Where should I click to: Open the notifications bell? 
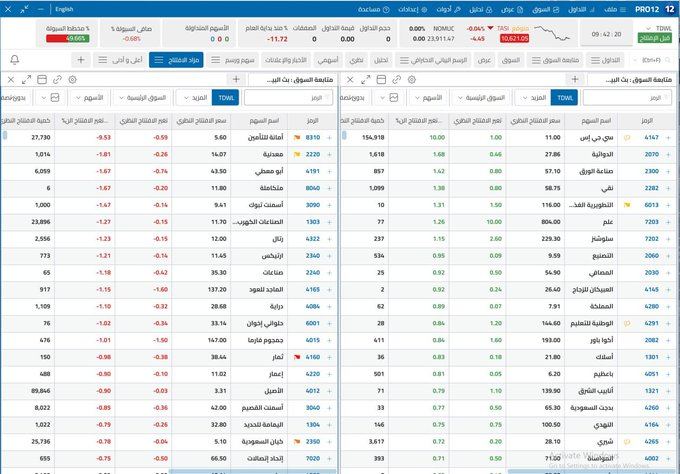pyautogui.click(x=14, y=60)
